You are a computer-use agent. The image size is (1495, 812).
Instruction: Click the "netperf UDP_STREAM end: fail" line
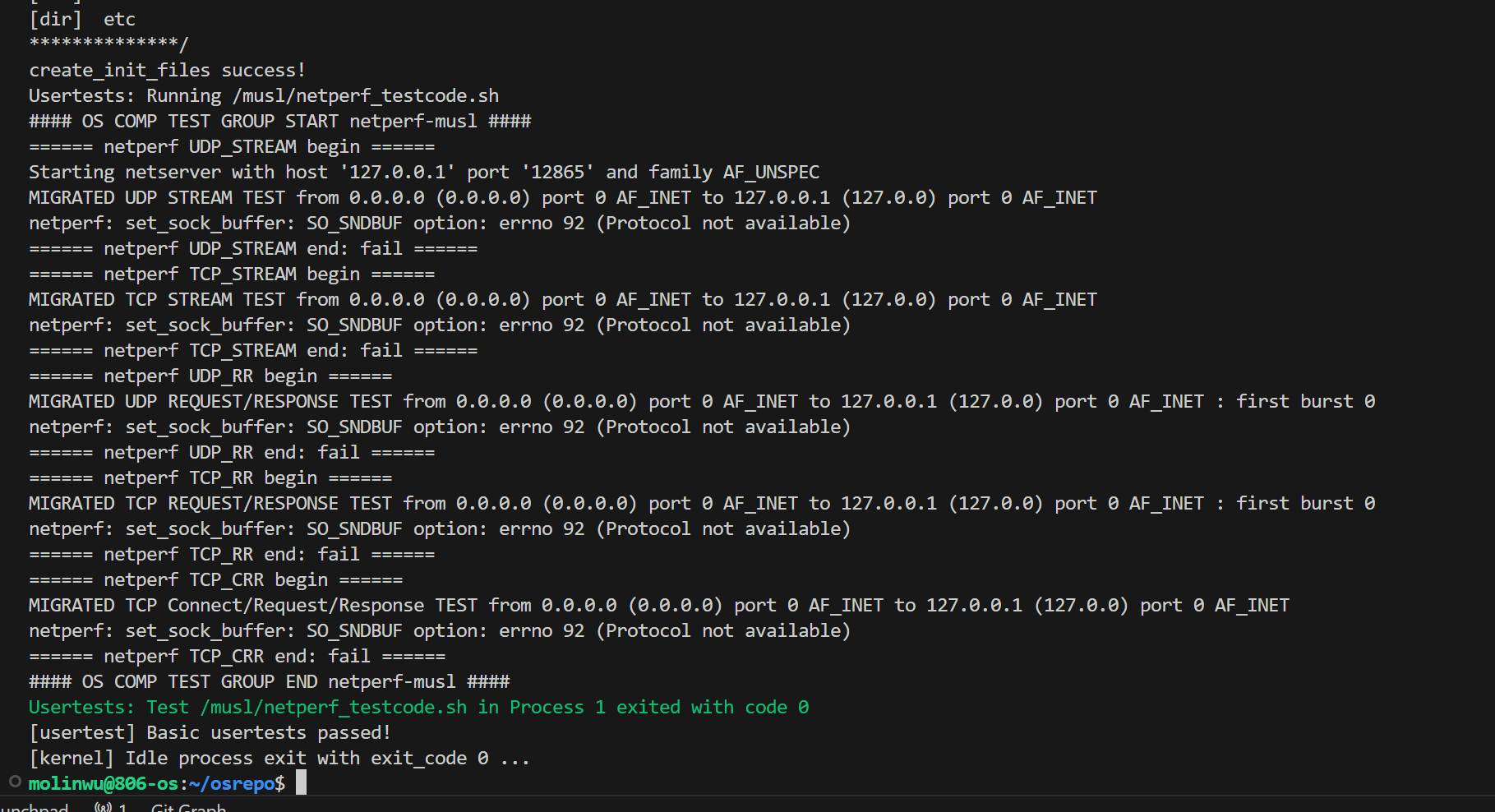tap(252, 249)
